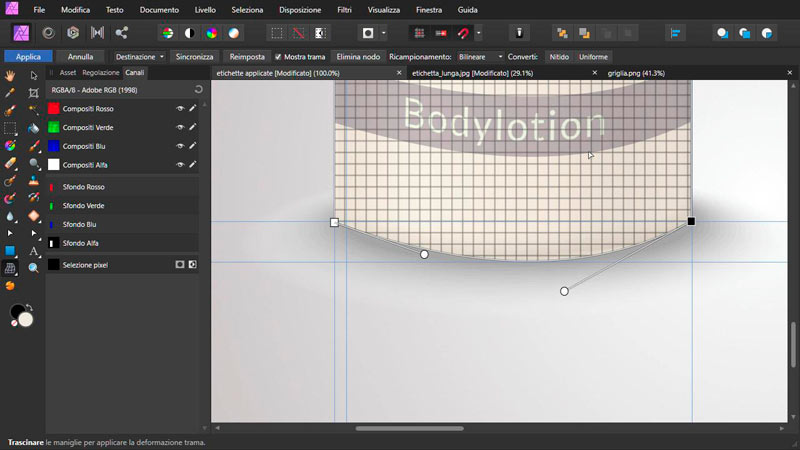Select the Clone stamp tool
The image size is (800, 450).
34,181
